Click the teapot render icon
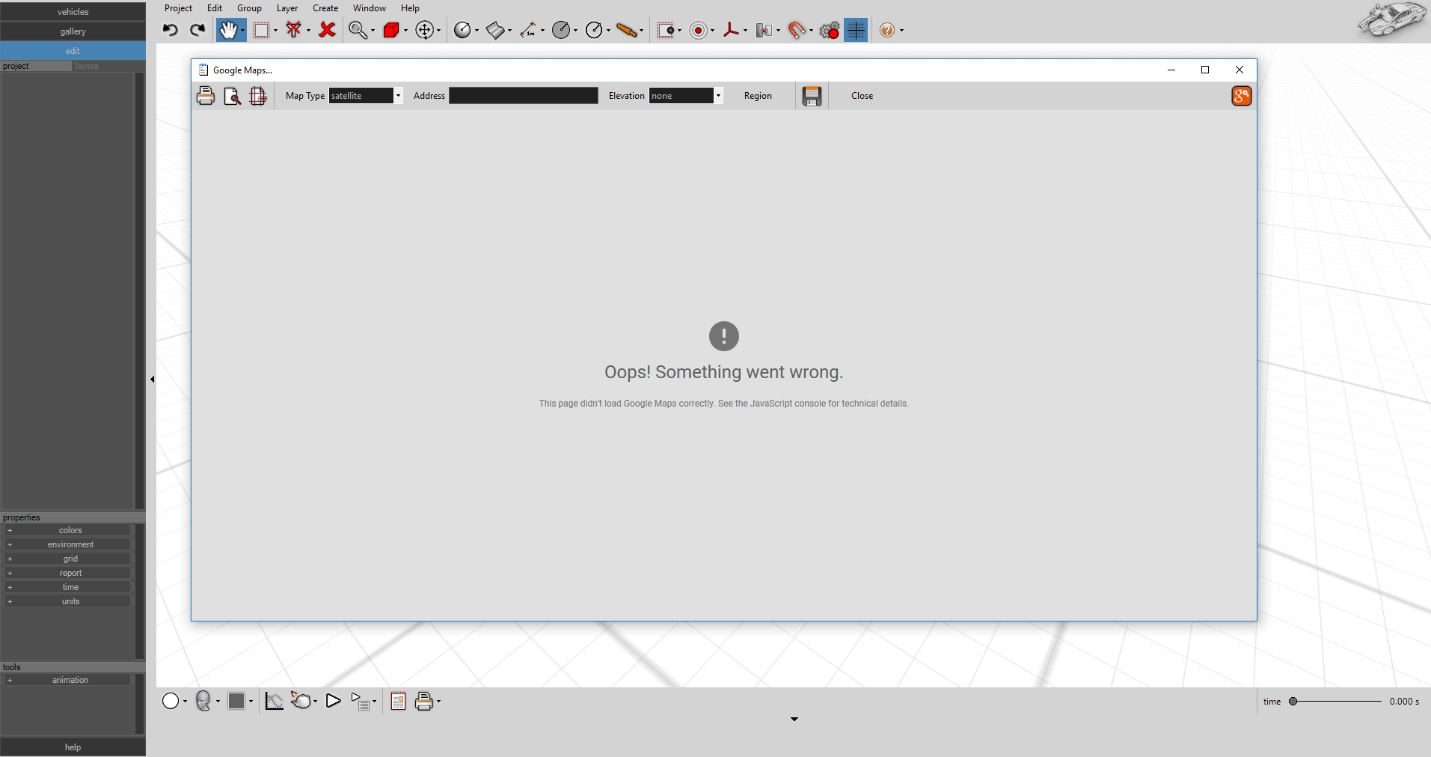The image size is (1431, 757). click(x=301, y=701)
